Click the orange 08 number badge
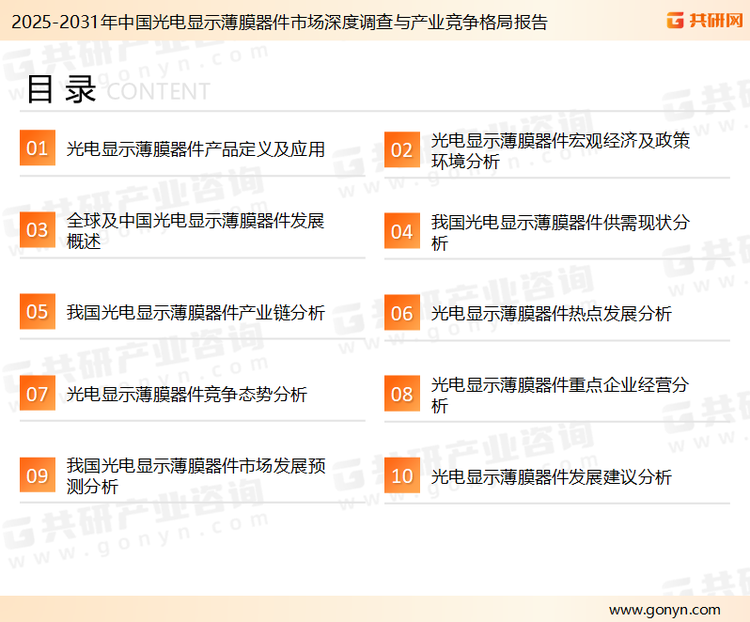The height and width of the screenshot is (622, 750). (x=402, y=394)
